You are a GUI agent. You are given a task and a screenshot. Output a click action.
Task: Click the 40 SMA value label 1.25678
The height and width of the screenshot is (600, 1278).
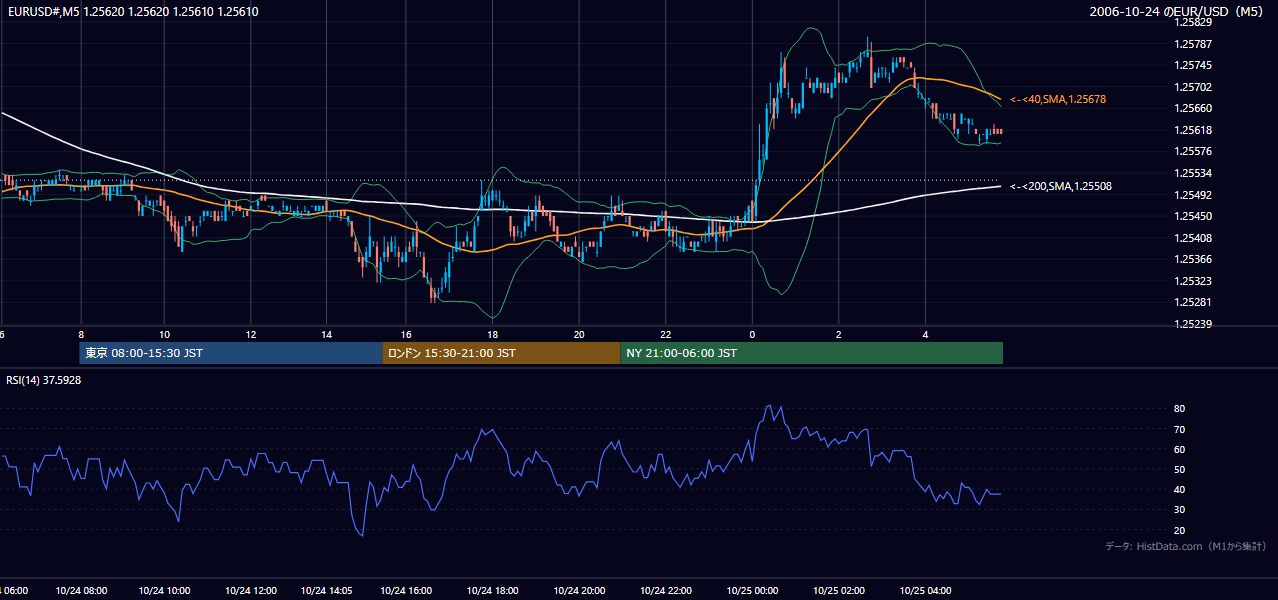pyautogui.click(x=1058, y=99)
